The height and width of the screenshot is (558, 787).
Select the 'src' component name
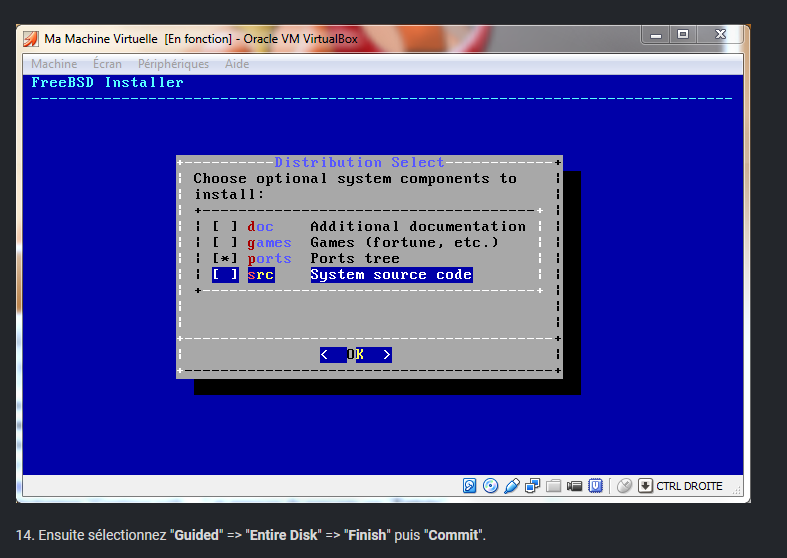[x=261, y=275]
